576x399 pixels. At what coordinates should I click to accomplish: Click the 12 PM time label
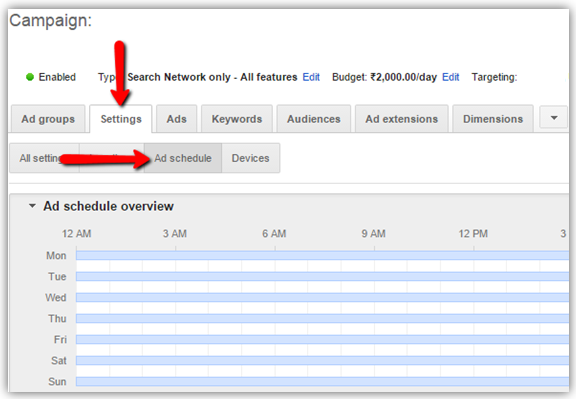tap(473, 234)
